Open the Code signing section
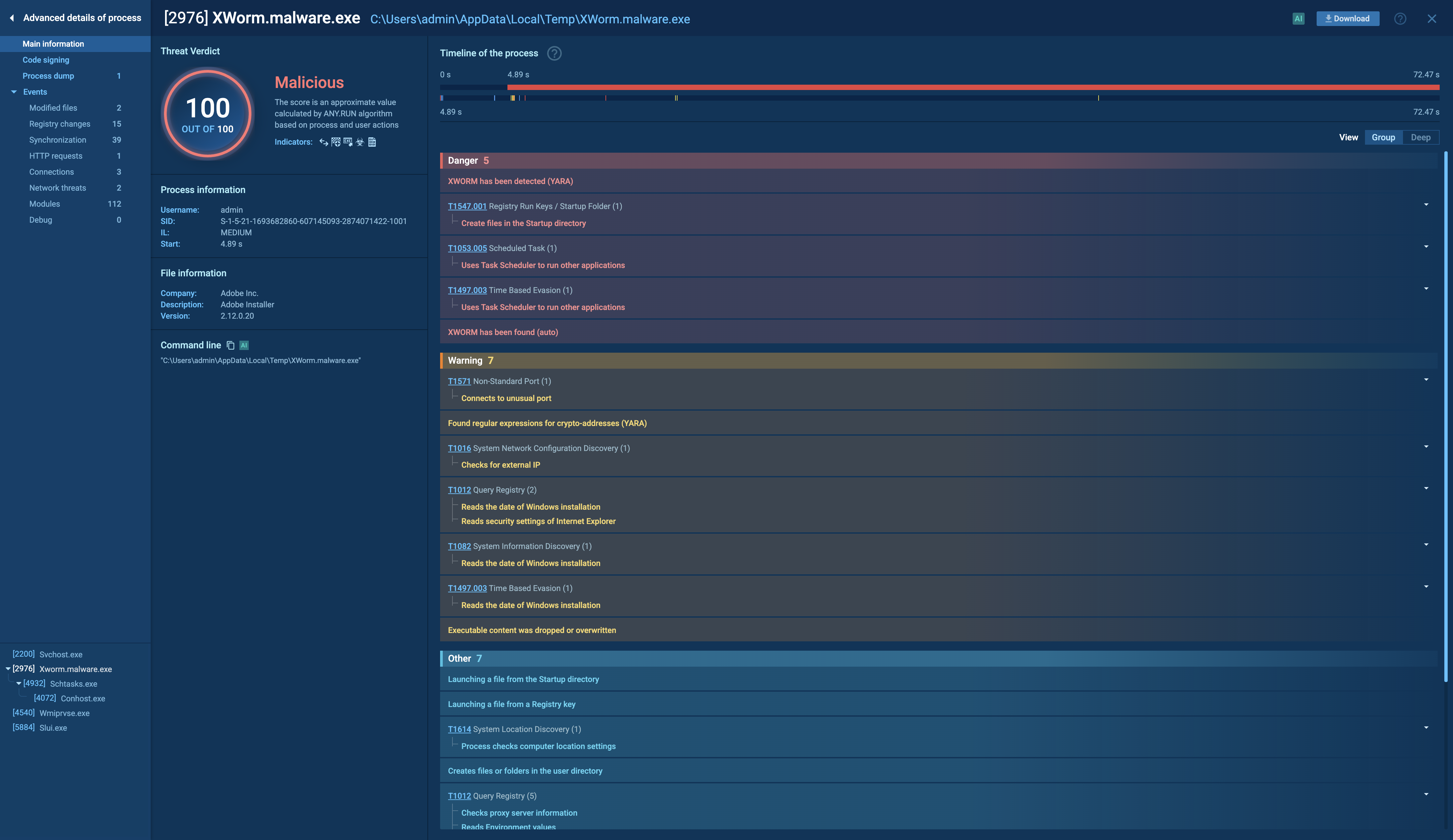1453x840 pixels. [x=46, y=60]
